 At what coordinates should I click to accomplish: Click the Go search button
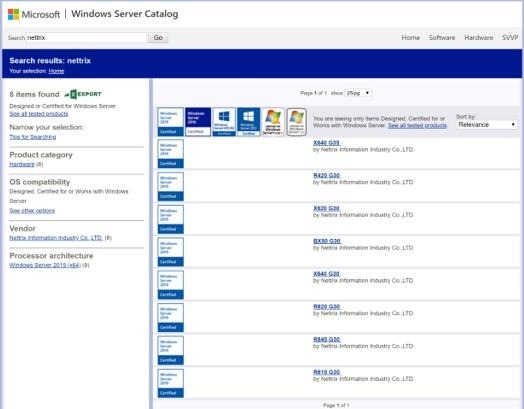158,37
